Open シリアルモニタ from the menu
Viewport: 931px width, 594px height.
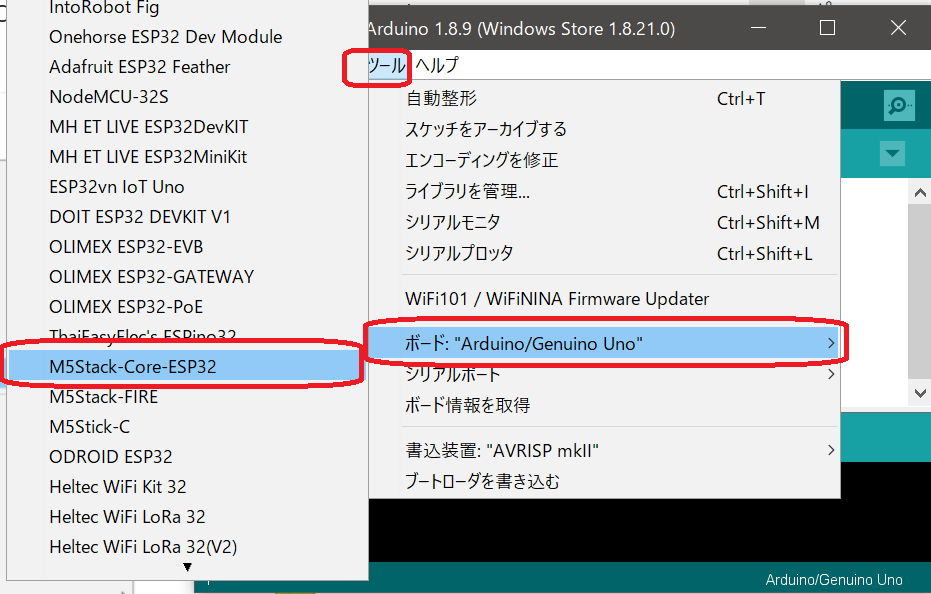[x=604, y=222]
